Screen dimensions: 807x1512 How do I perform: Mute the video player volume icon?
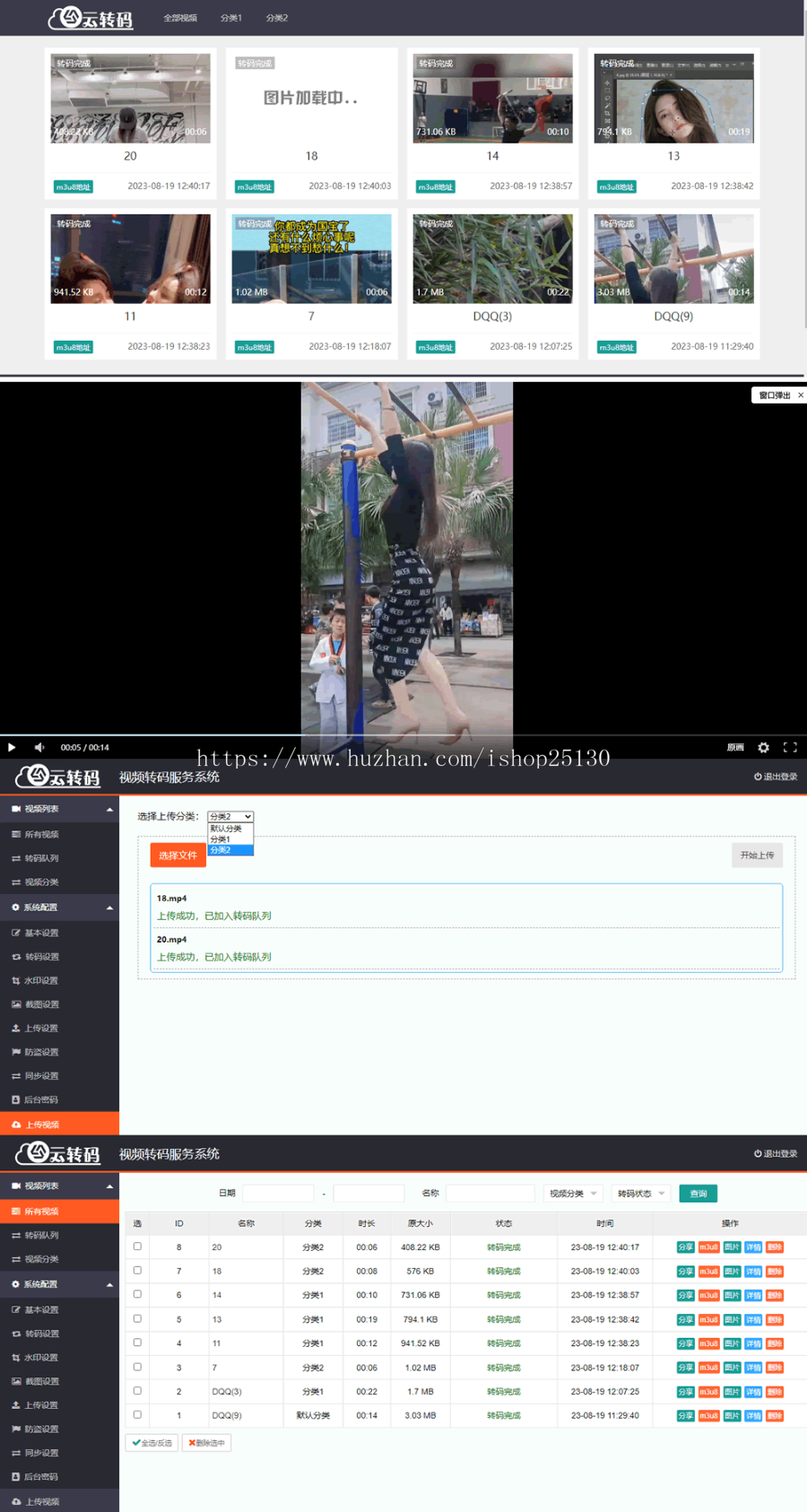point(39,747)
